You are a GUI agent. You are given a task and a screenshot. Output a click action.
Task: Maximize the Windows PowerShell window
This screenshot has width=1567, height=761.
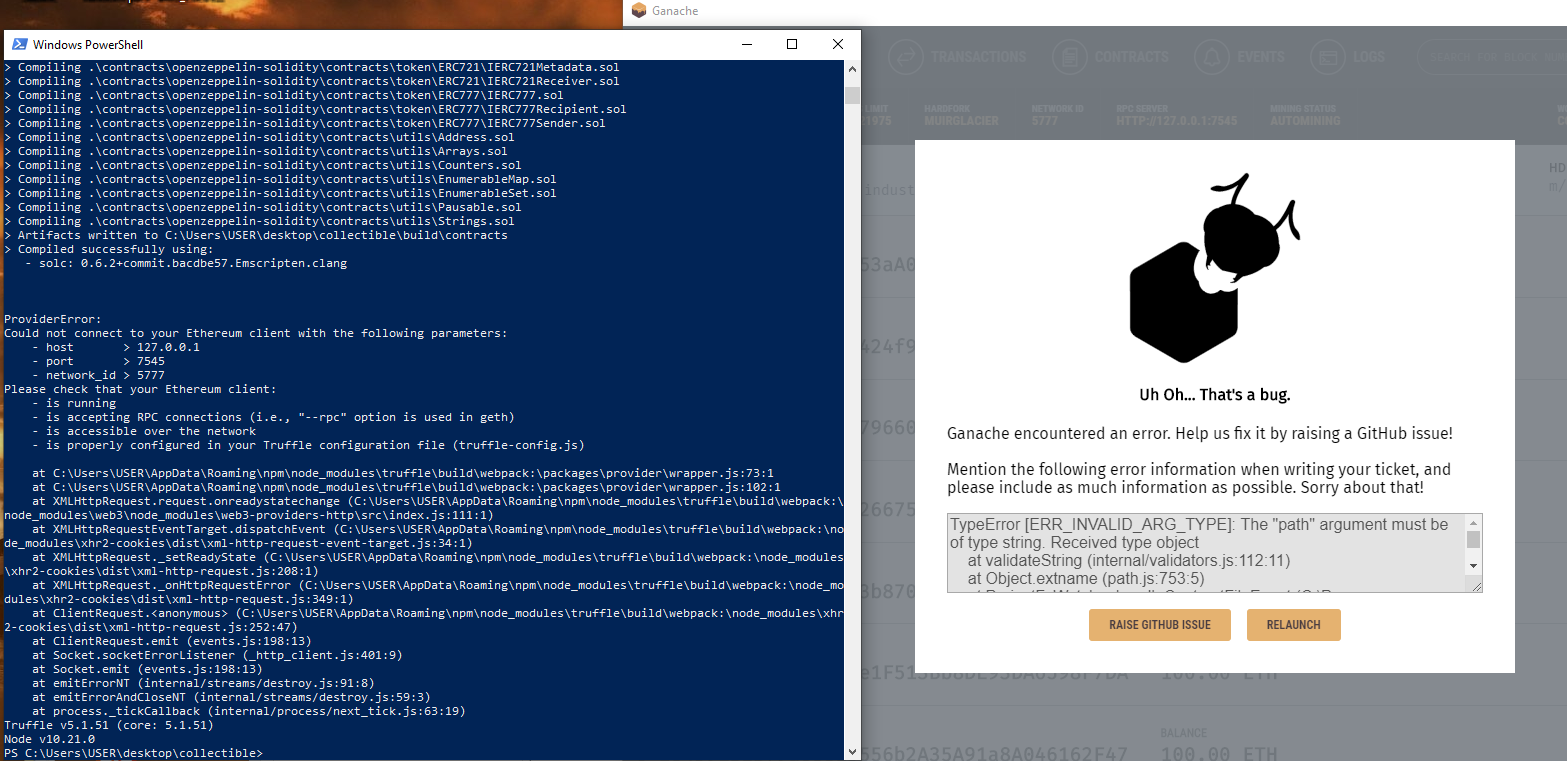point(791,44)
